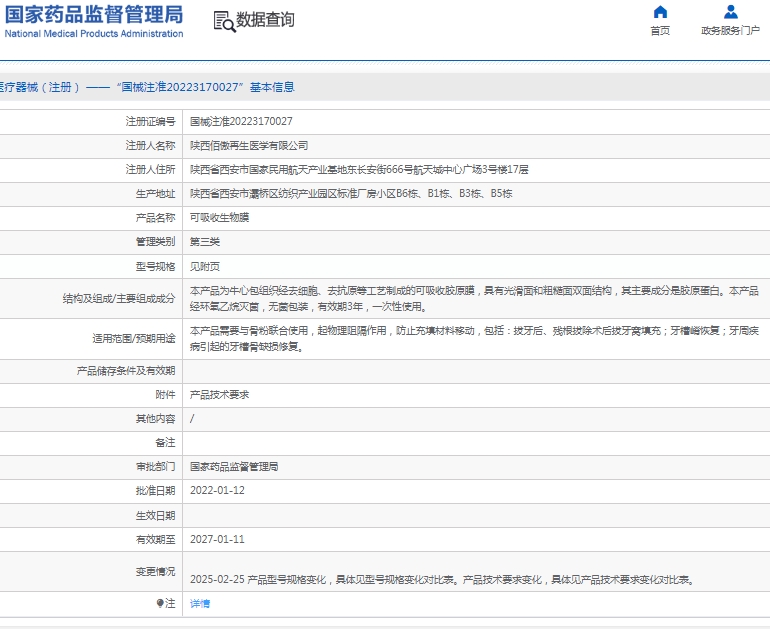
Task: Click the data query magnifier icon
Action: point(224,22)
